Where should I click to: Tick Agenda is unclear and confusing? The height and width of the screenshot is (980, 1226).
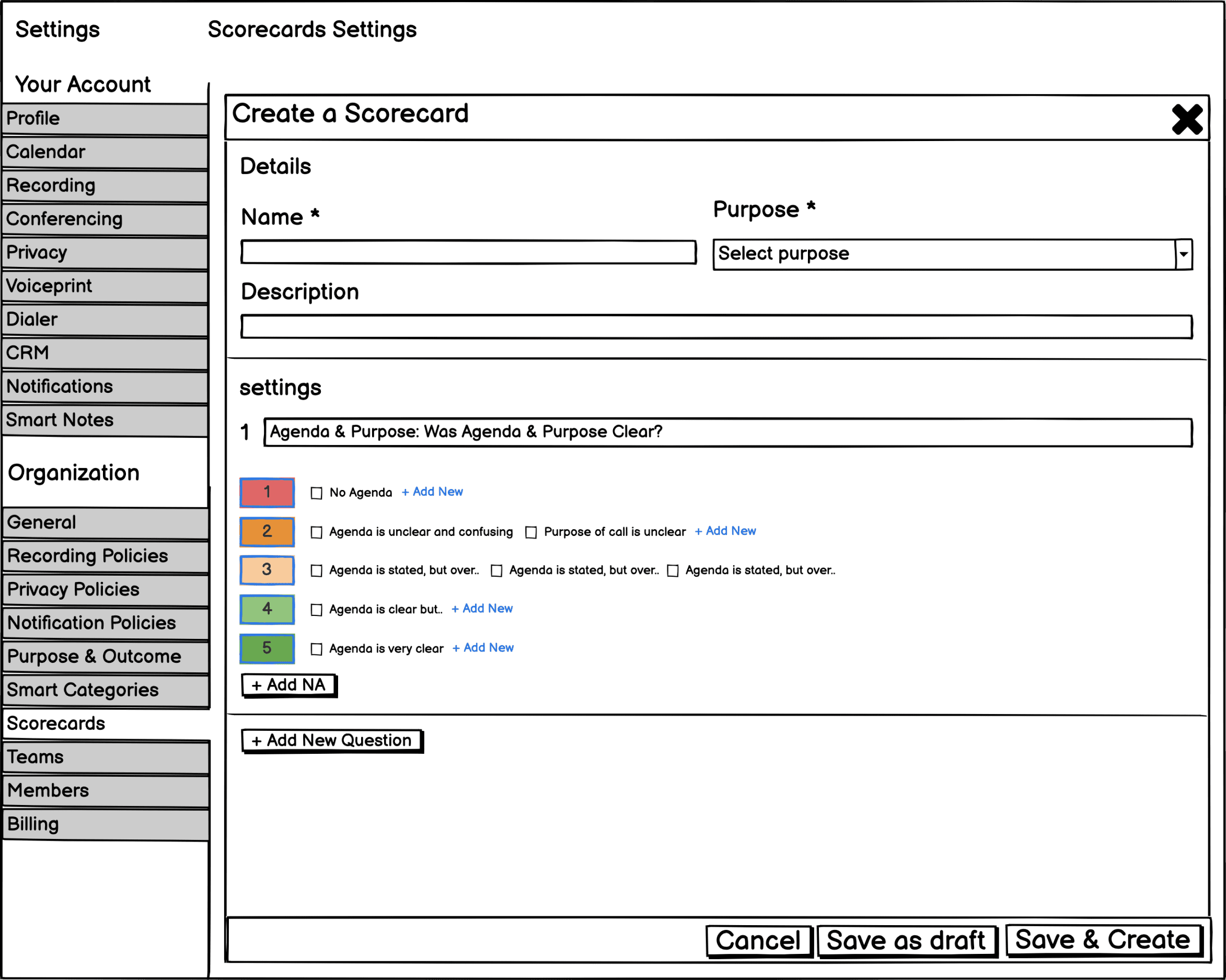(x=316, y=532)
